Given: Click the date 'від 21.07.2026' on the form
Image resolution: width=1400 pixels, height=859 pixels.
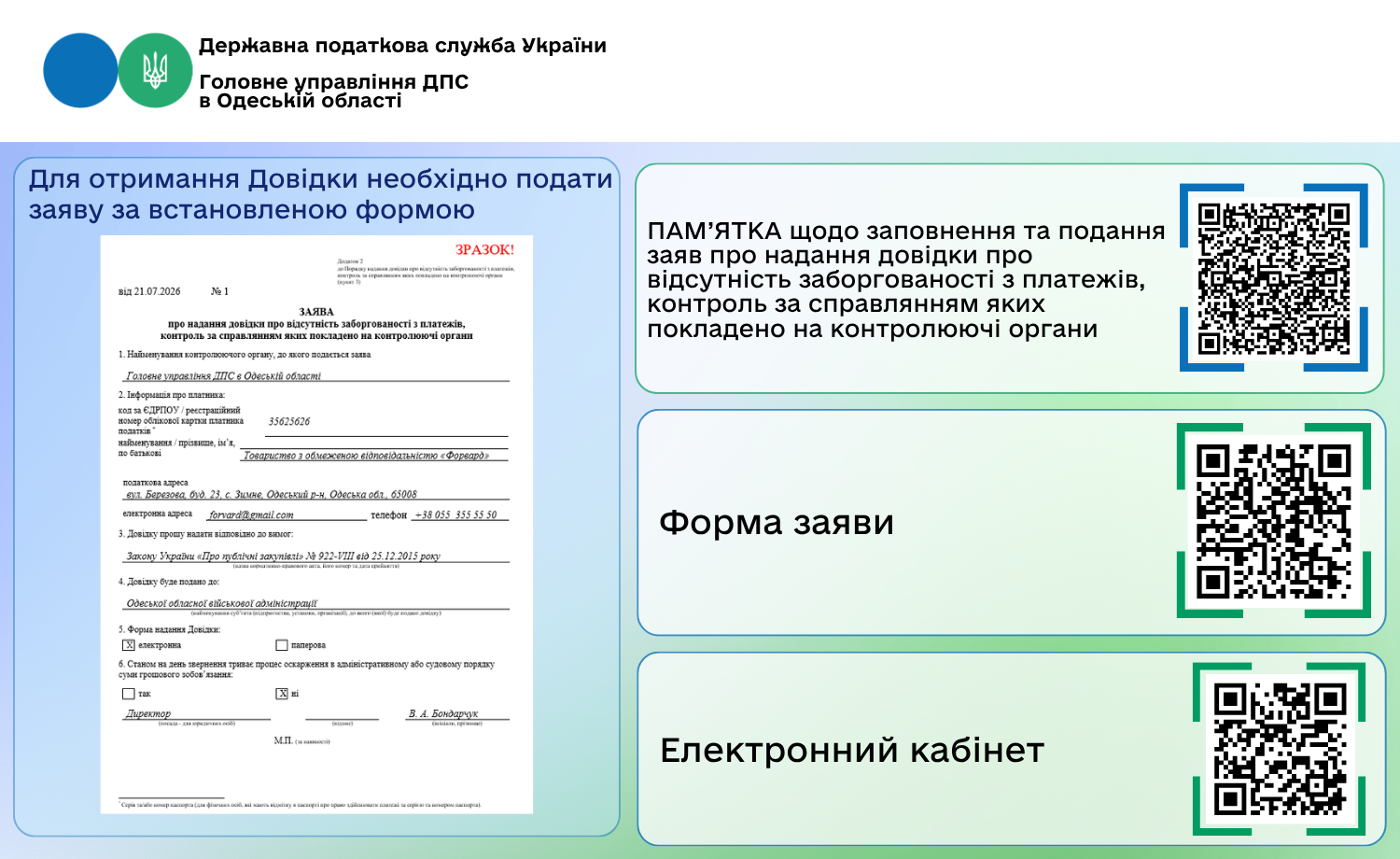Looking at the screenshot, I should tap(149, 291).
